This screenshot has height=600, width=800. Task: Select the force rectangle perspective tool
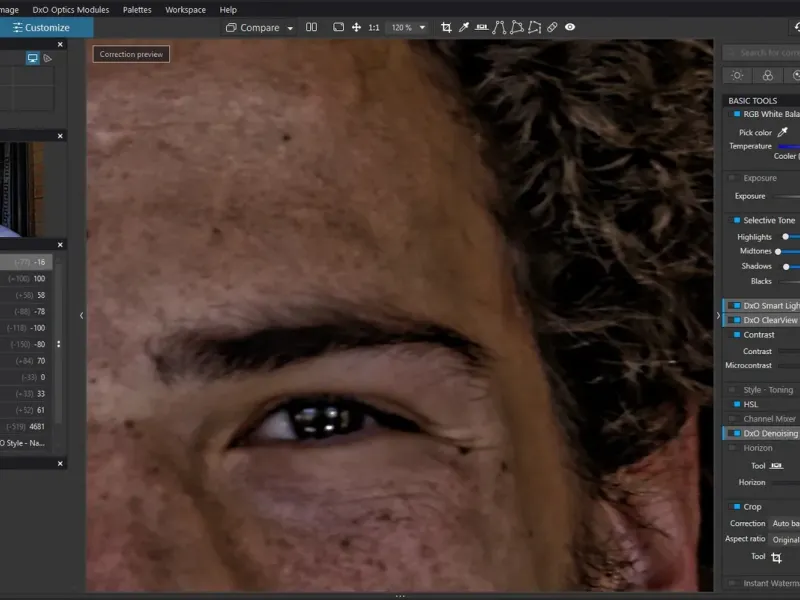(x=517, y=28)
